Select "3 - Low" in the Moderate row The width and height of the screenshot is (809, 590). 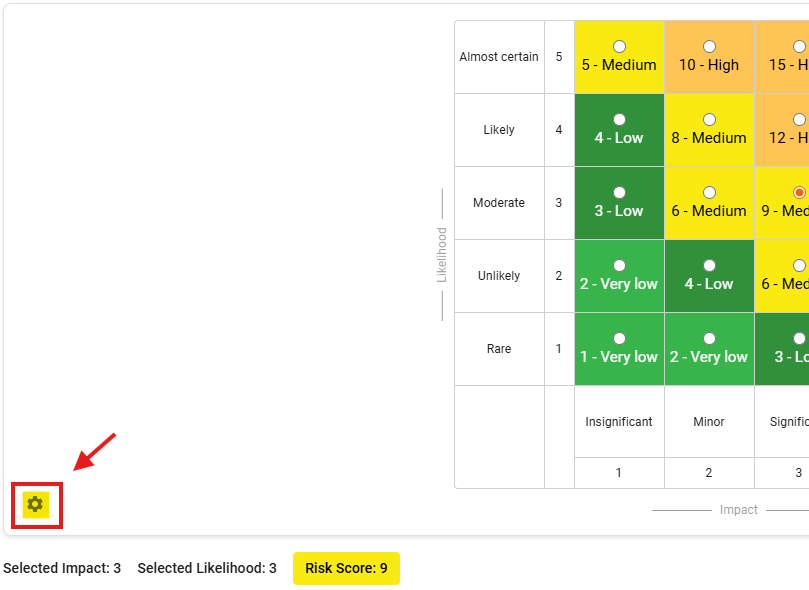[x=619, y=192]
